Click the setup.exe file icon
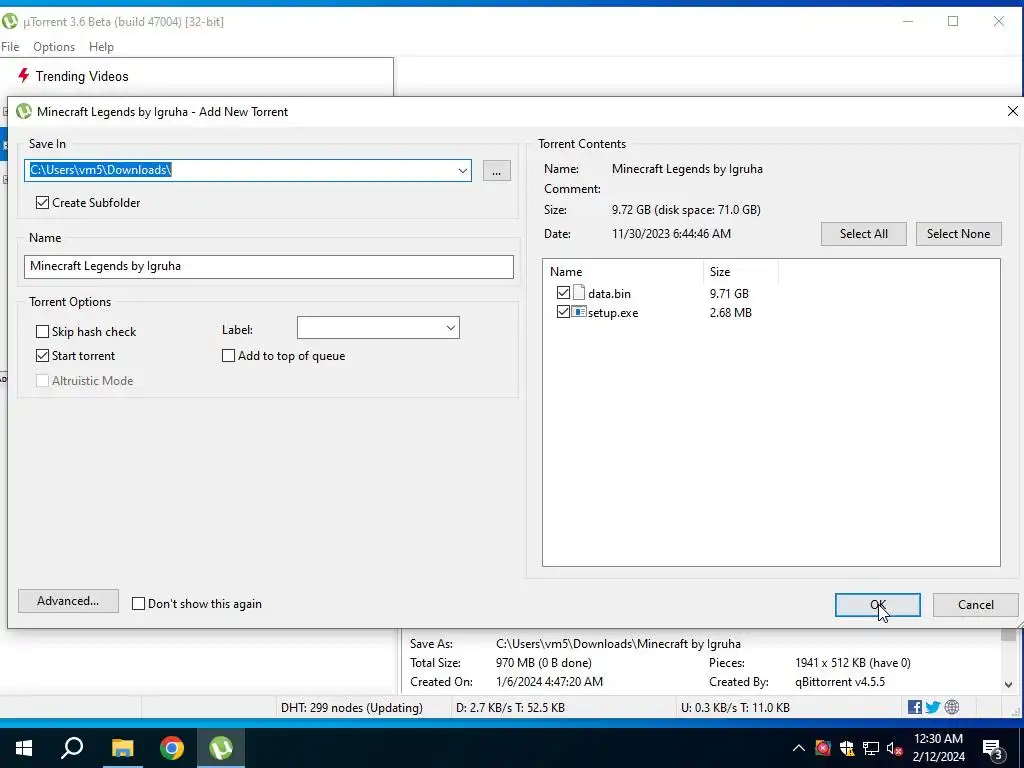The image size is (1024, 768). click(x=579, y=312)
